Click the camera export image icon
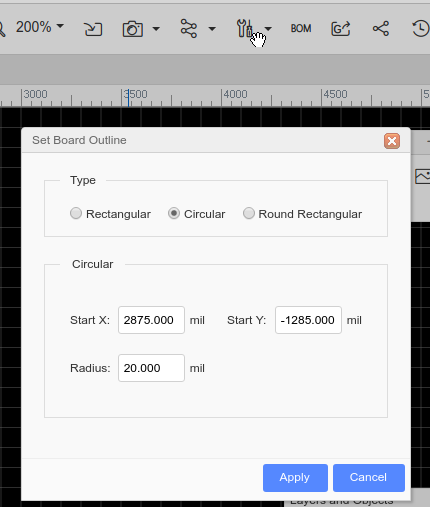The width and height of the screenshot is (430, 507). coord(133,29)
